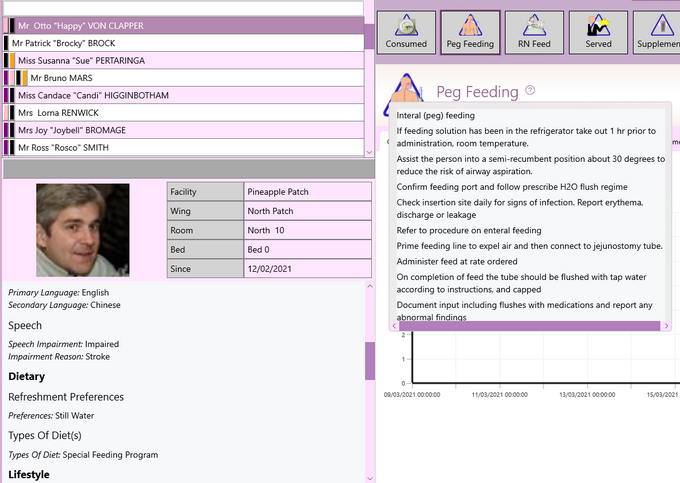Click the Speech section heading
The width and height of the screenshot is (680, 483).
coord(25,326)
